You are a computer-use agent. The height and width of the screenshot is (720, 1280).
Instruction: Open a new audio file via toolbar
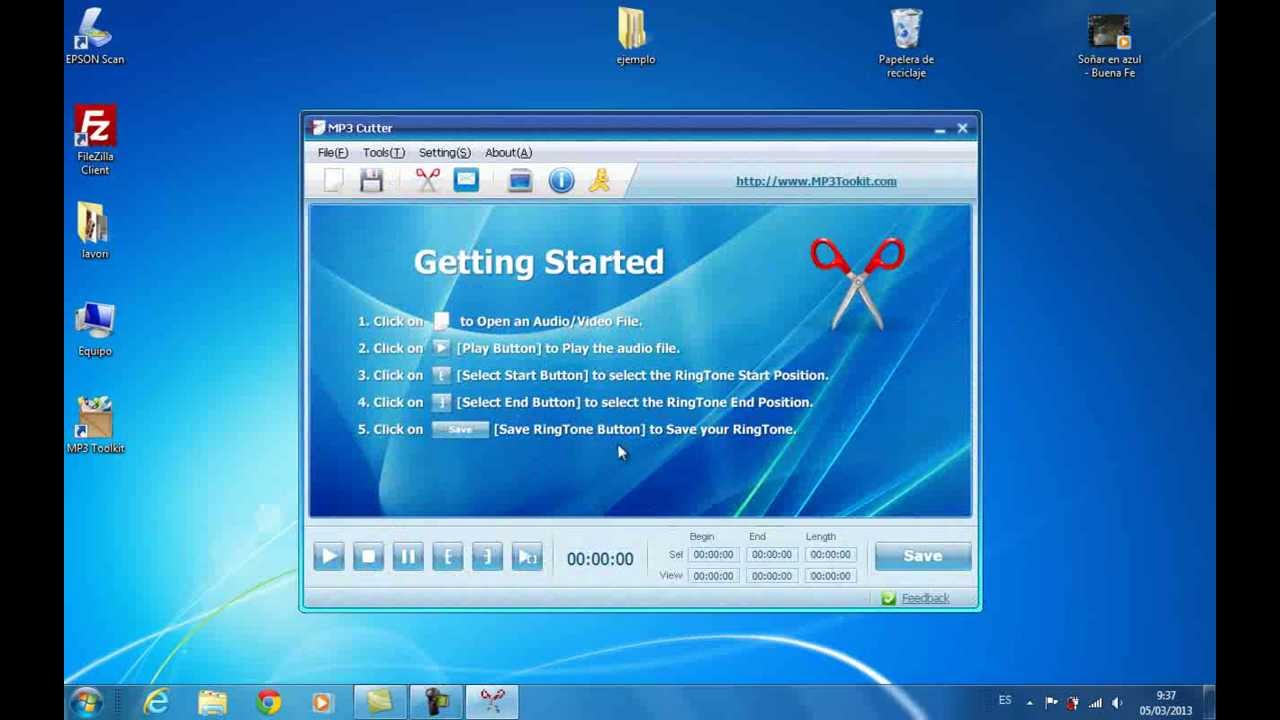tap(334, 180)
